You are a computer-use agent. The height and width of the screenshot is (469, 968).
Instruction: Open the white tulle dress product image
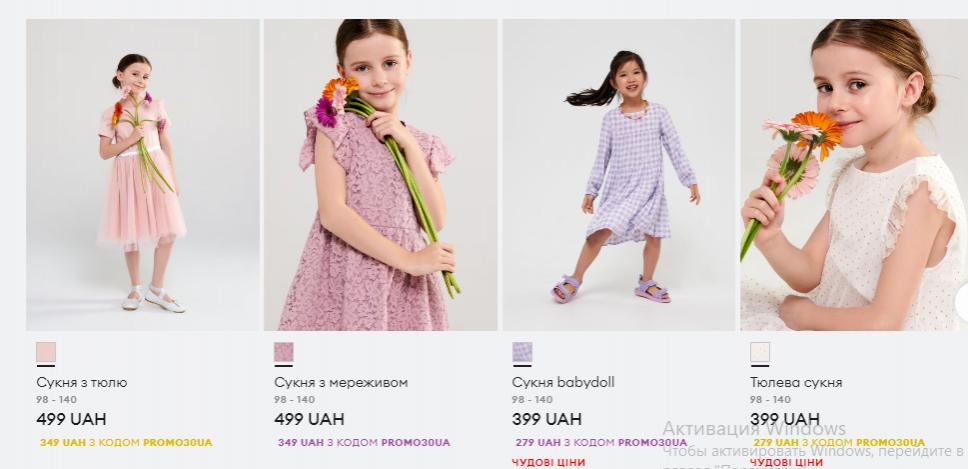click(x=854, y=175)
